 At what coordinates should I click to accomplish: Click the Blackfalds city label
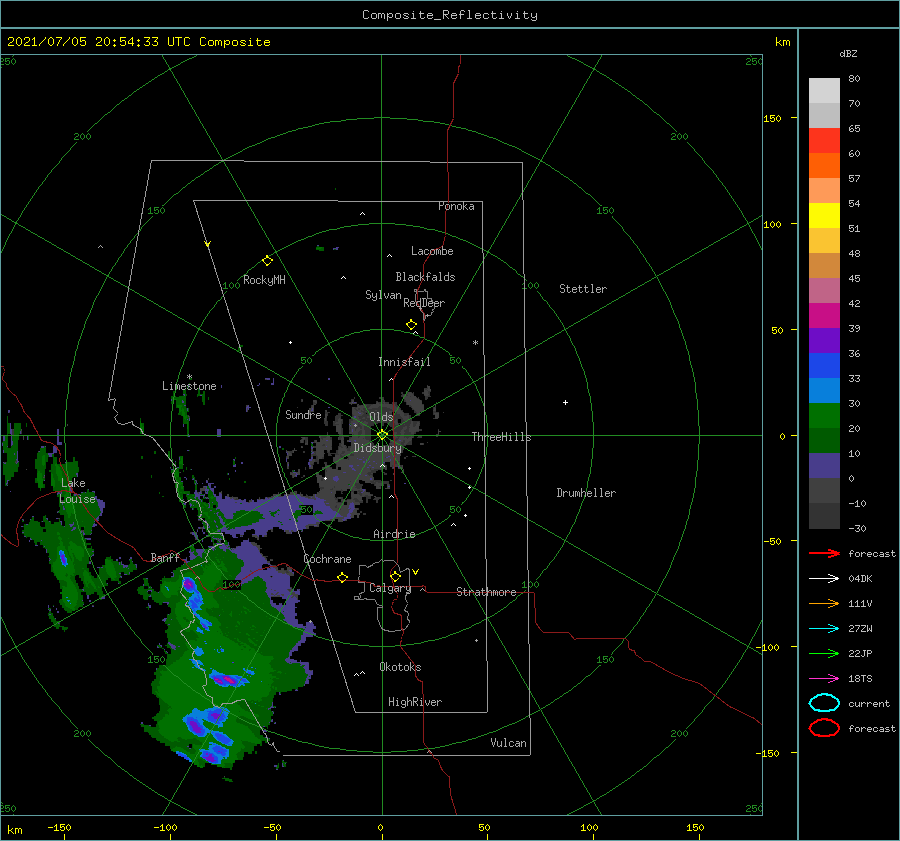click(x=425, y=277)
